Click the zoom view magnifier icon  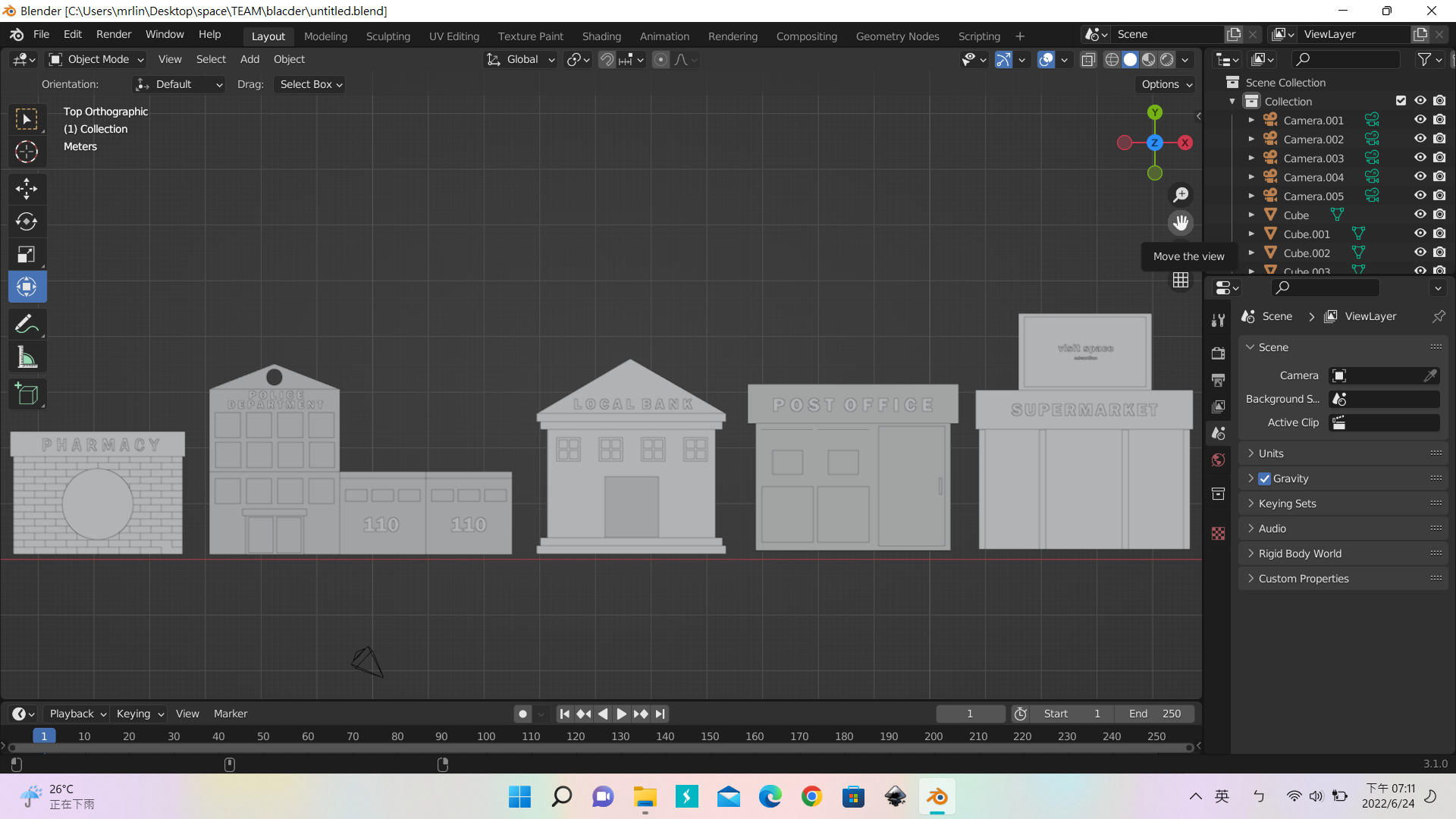coord(1181,195)
